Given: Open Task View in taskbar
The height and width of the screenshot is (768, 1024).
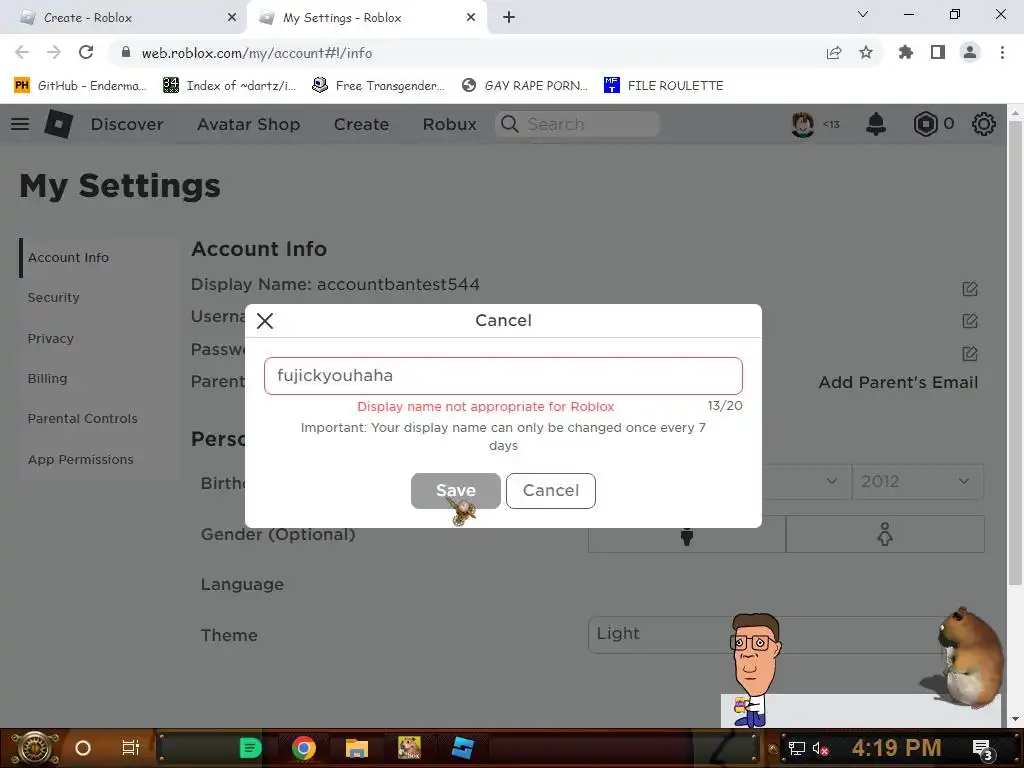Looking at the screenshot, I should pos(131,748).
